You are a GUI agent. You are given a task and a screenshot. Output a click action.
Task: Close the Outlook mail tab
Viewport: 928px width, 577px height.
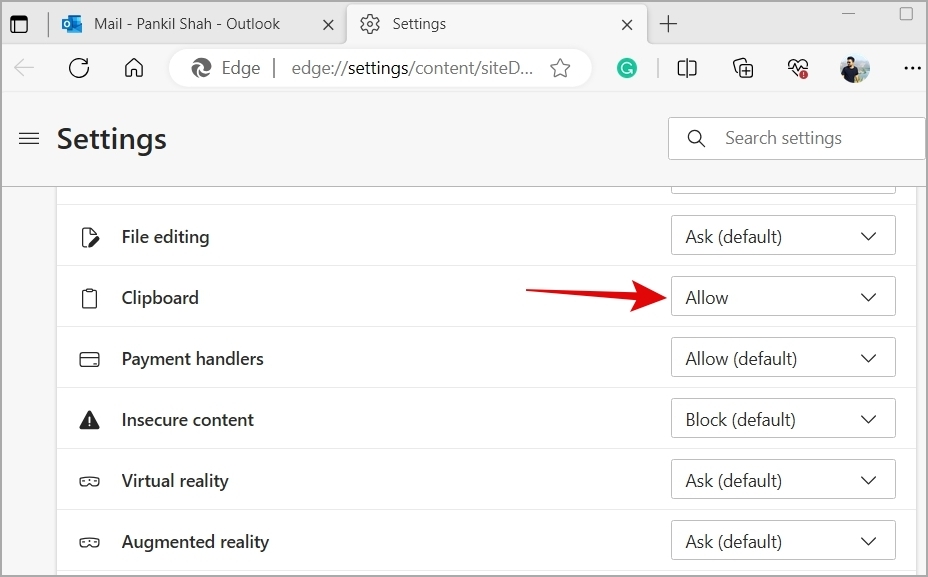point(328,24)
